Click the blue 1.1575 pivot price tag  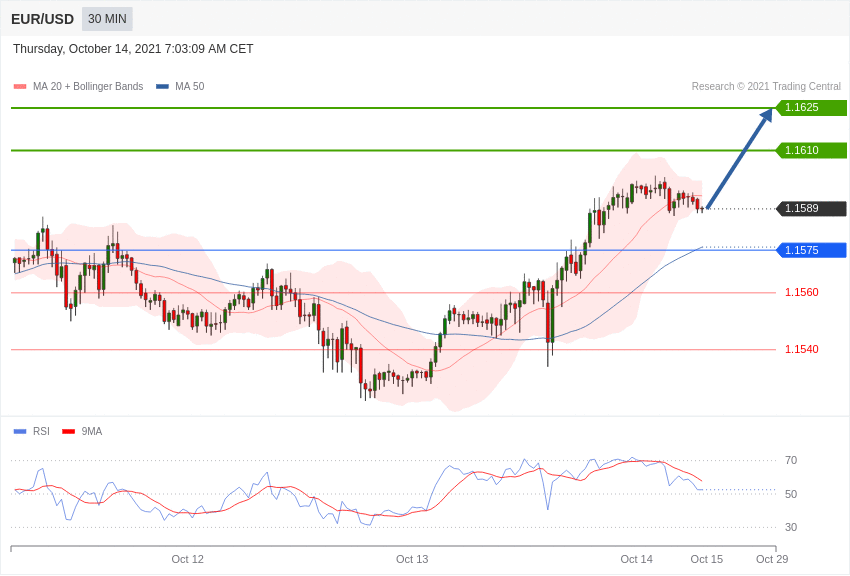[x=811, y=250]
